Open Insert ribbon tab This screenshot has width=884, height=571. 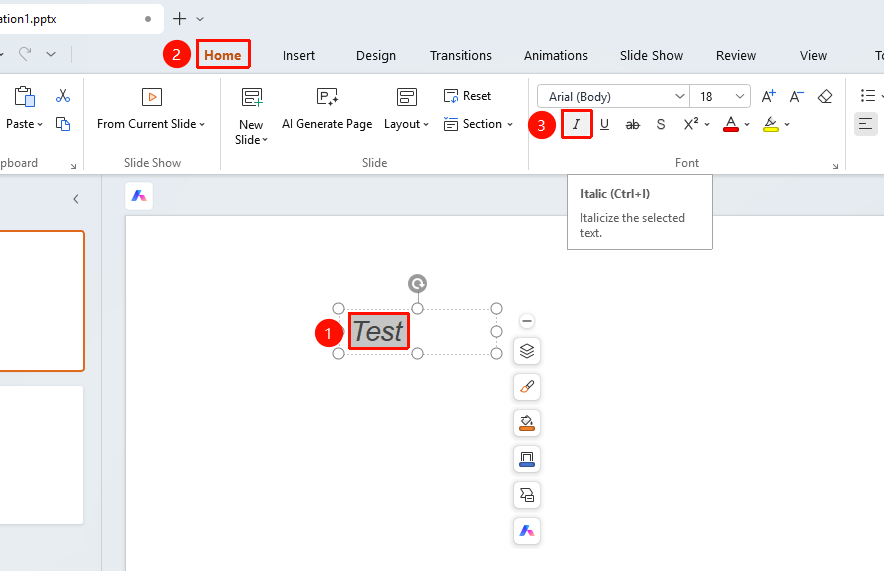pos(299,56)
